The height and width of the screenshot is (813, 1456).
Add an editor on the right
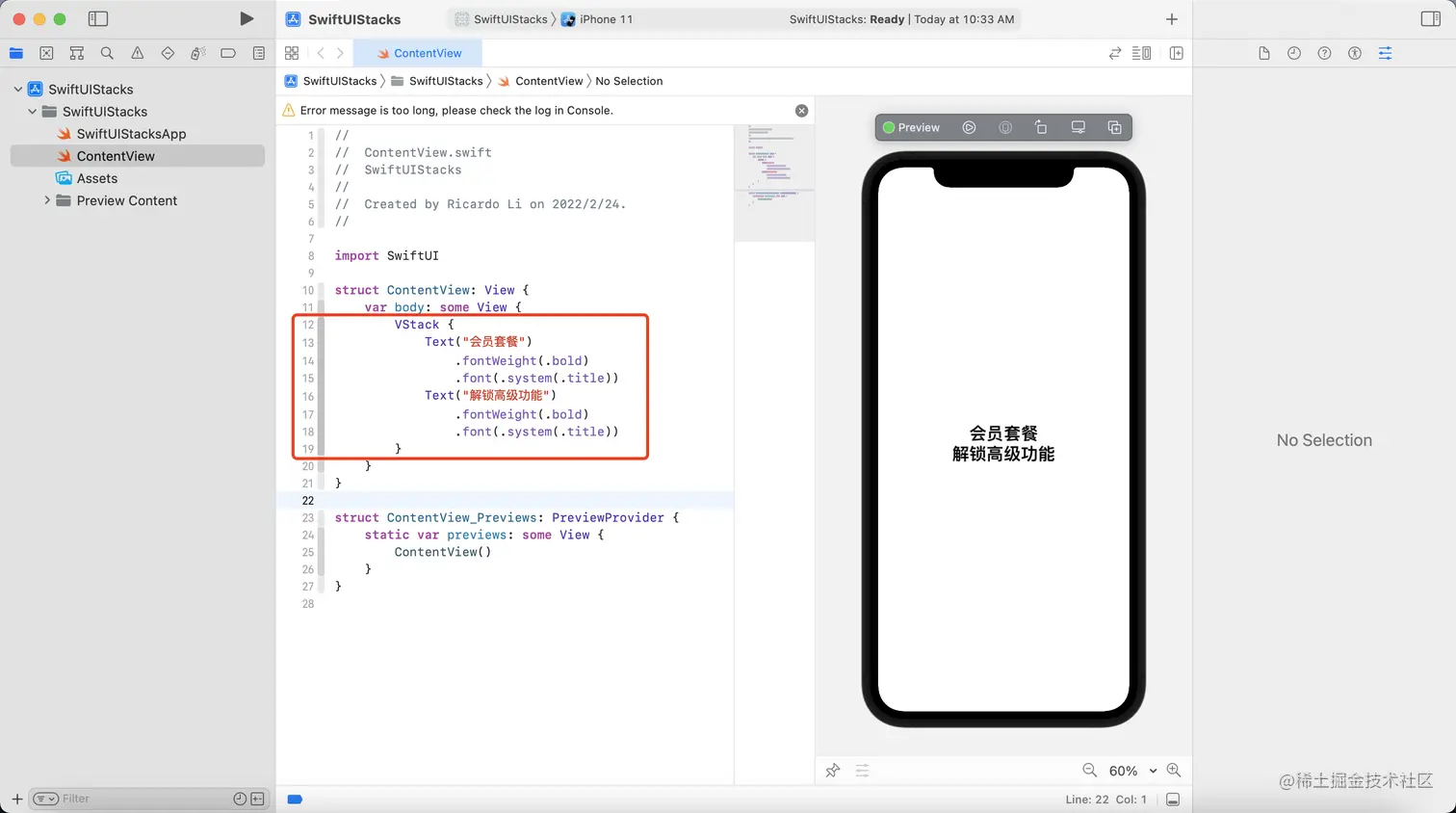click(x=1177, y=53)
